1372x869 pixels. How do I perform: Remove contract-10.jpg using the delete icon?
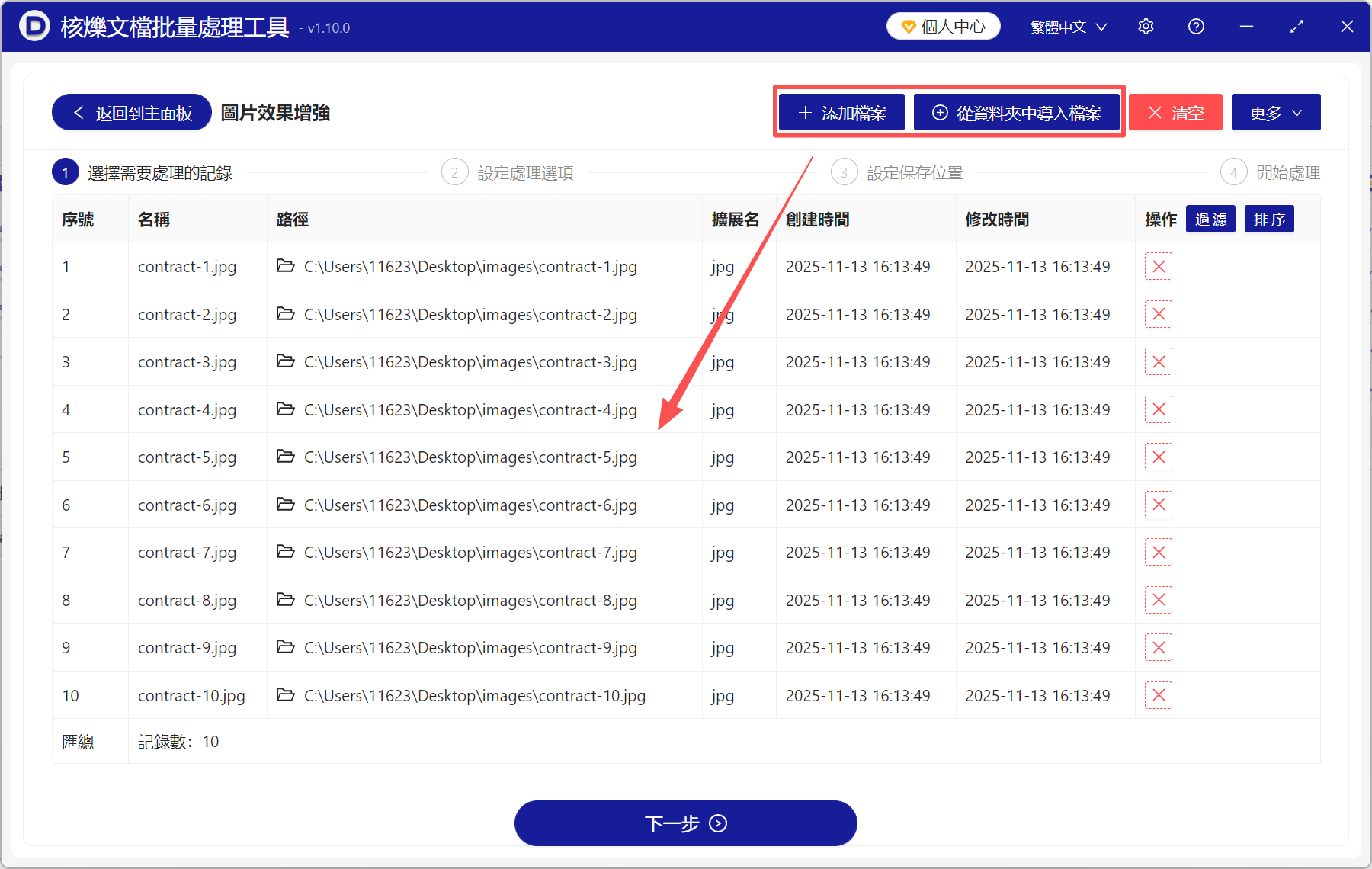(1158, 694)
